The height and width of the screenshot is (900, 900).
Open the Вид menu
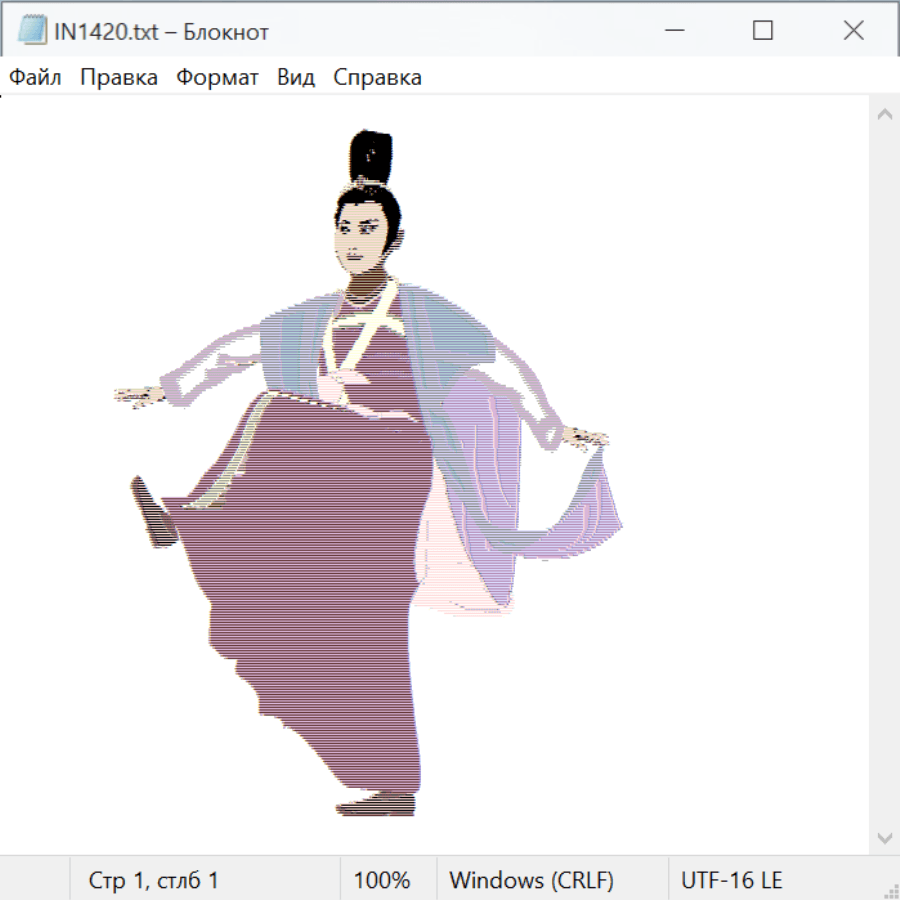(x=296, y=77)
